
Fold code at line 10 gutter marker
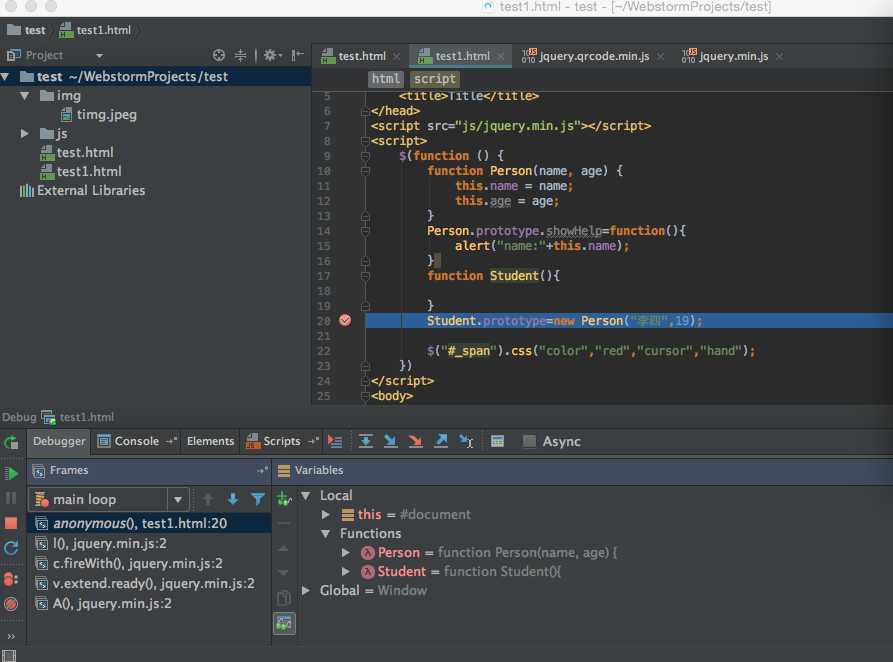[x=366, y=171]
